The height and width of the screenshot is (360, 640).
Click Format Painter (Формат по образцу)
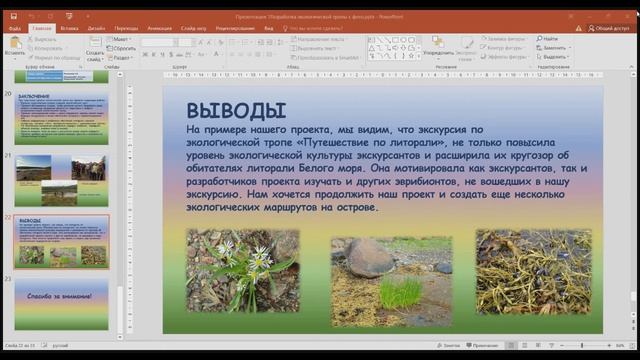click(54, 58)
